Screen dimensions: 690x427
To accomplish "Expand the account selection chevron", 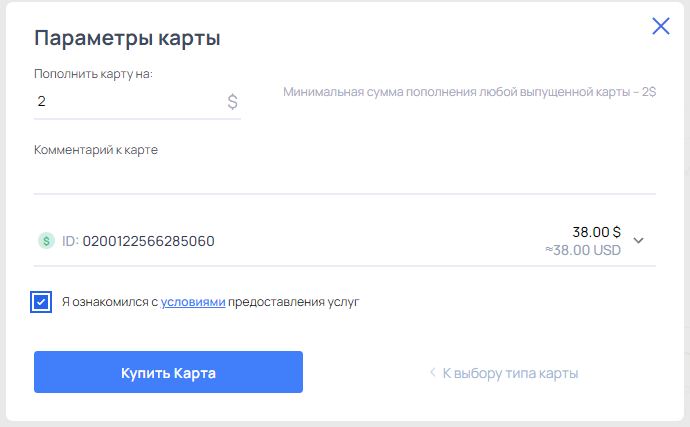I will tap(639, 240).
